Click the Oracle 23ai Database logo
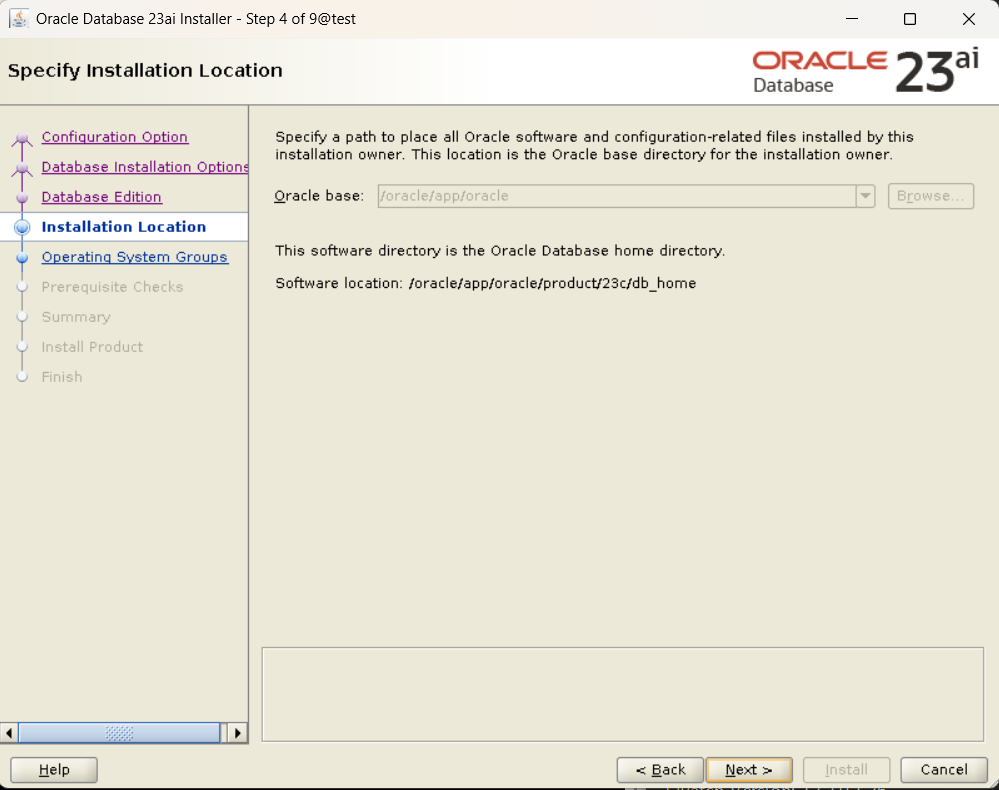The width and height of the screenshot is (999, 790). pos(865,71)
